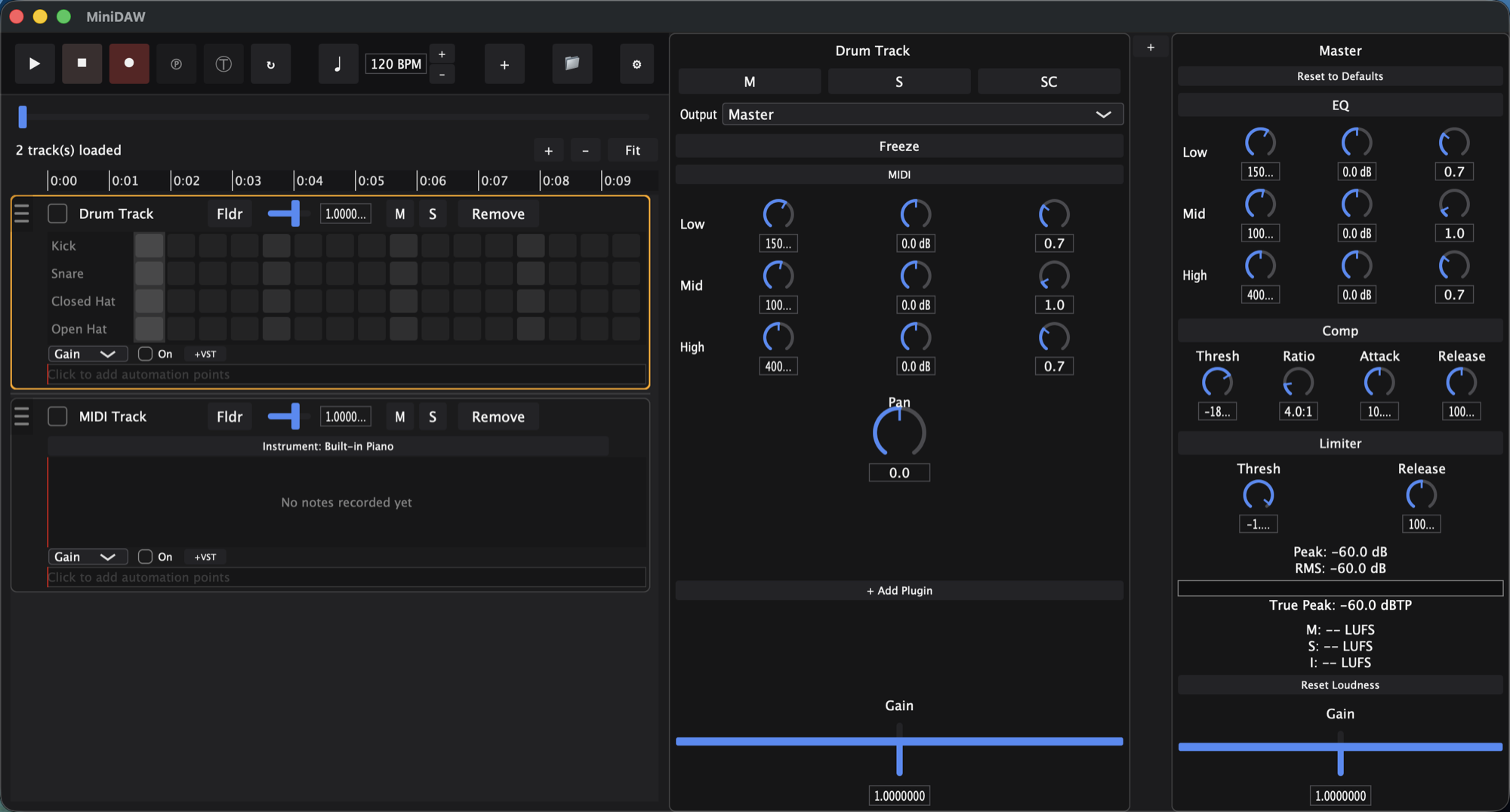Open the MIDI Track automation Gain dropdown

(88, 557)
